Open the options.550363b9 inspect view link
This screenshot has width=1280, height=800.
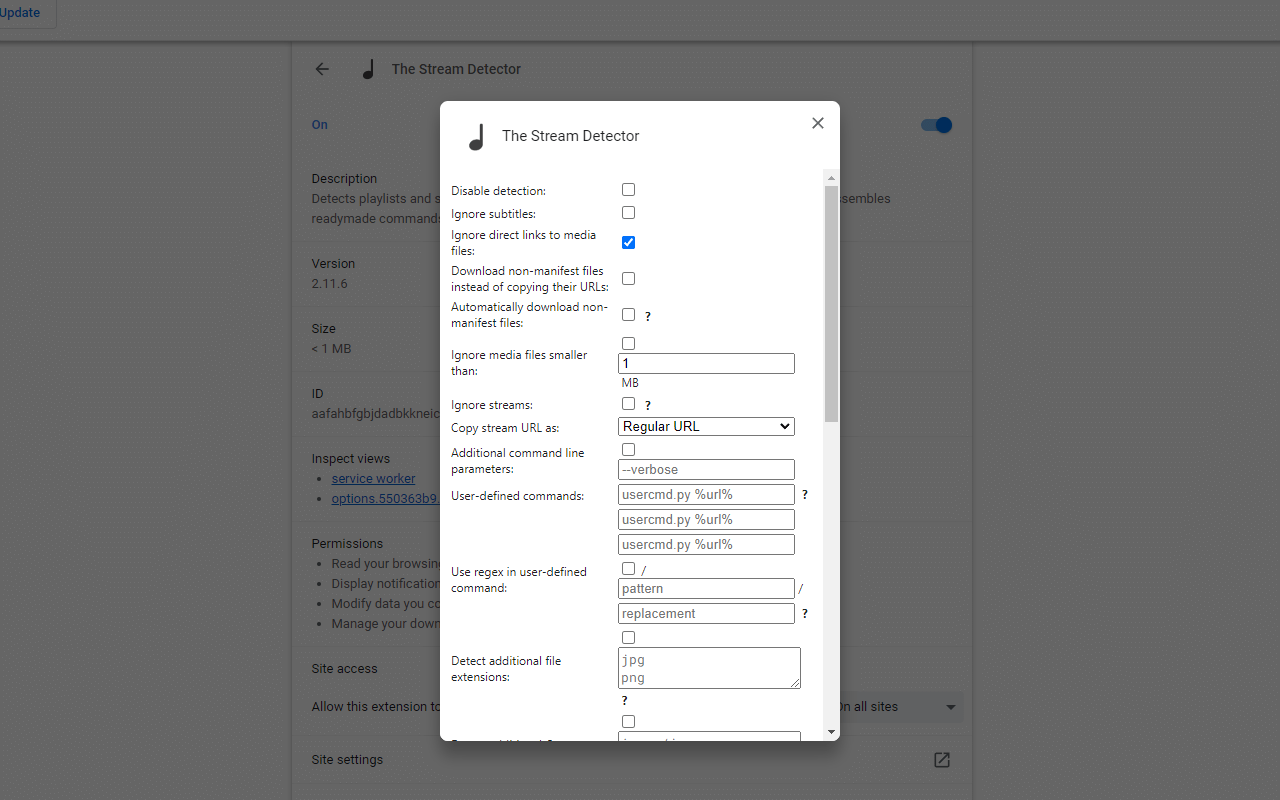(385, 499)
